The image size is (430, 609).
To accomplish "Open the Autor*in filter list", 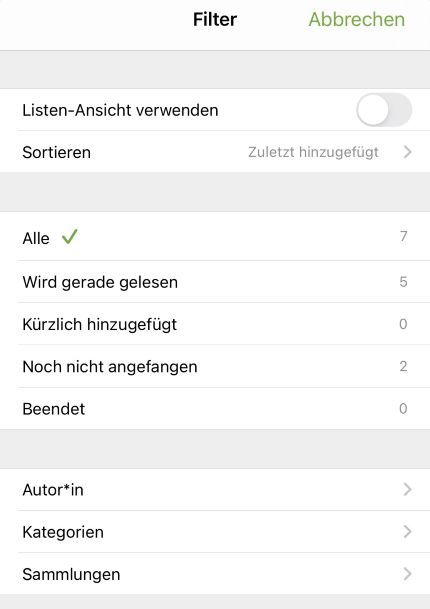I will pyautogui.click(x=215, y=489).
